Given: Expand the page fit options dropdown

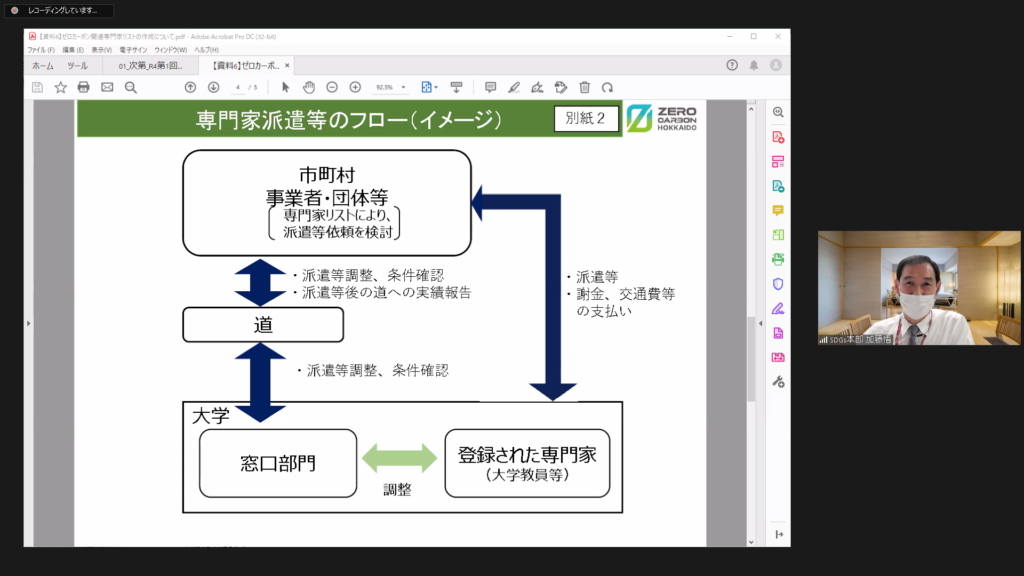Looking at the screenshot, I should pyautogui.click(x=429, y=87).
